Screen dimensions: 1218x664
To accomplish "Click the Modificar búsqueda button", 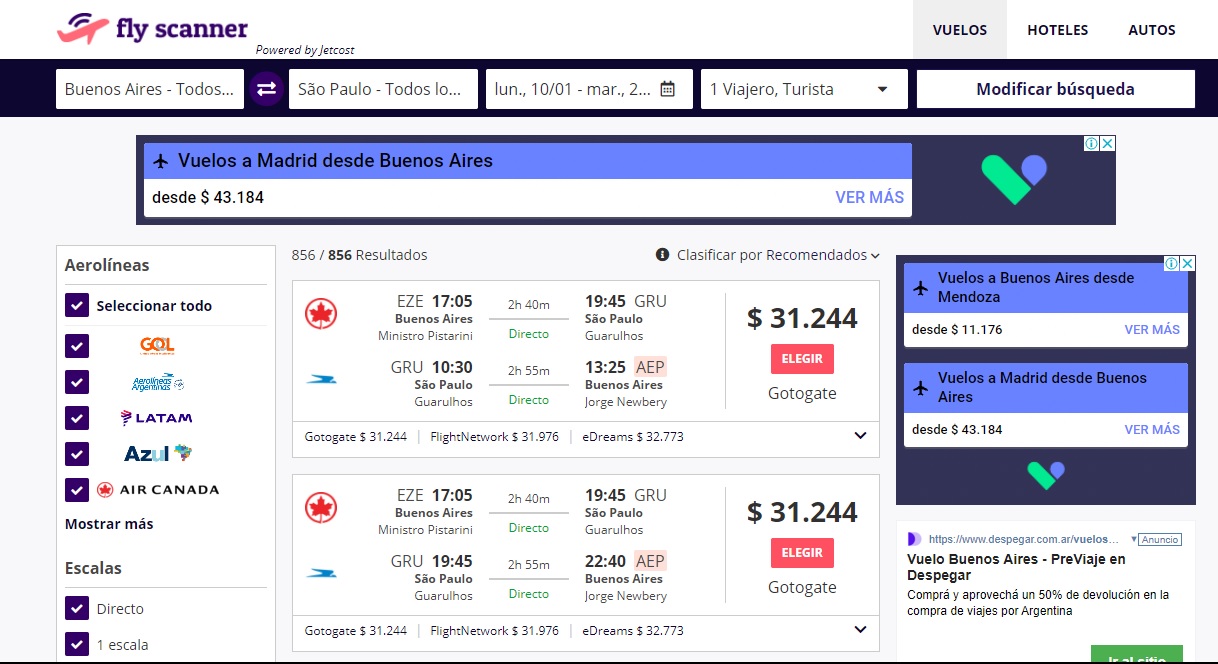I will click(x=1055, y=89).
